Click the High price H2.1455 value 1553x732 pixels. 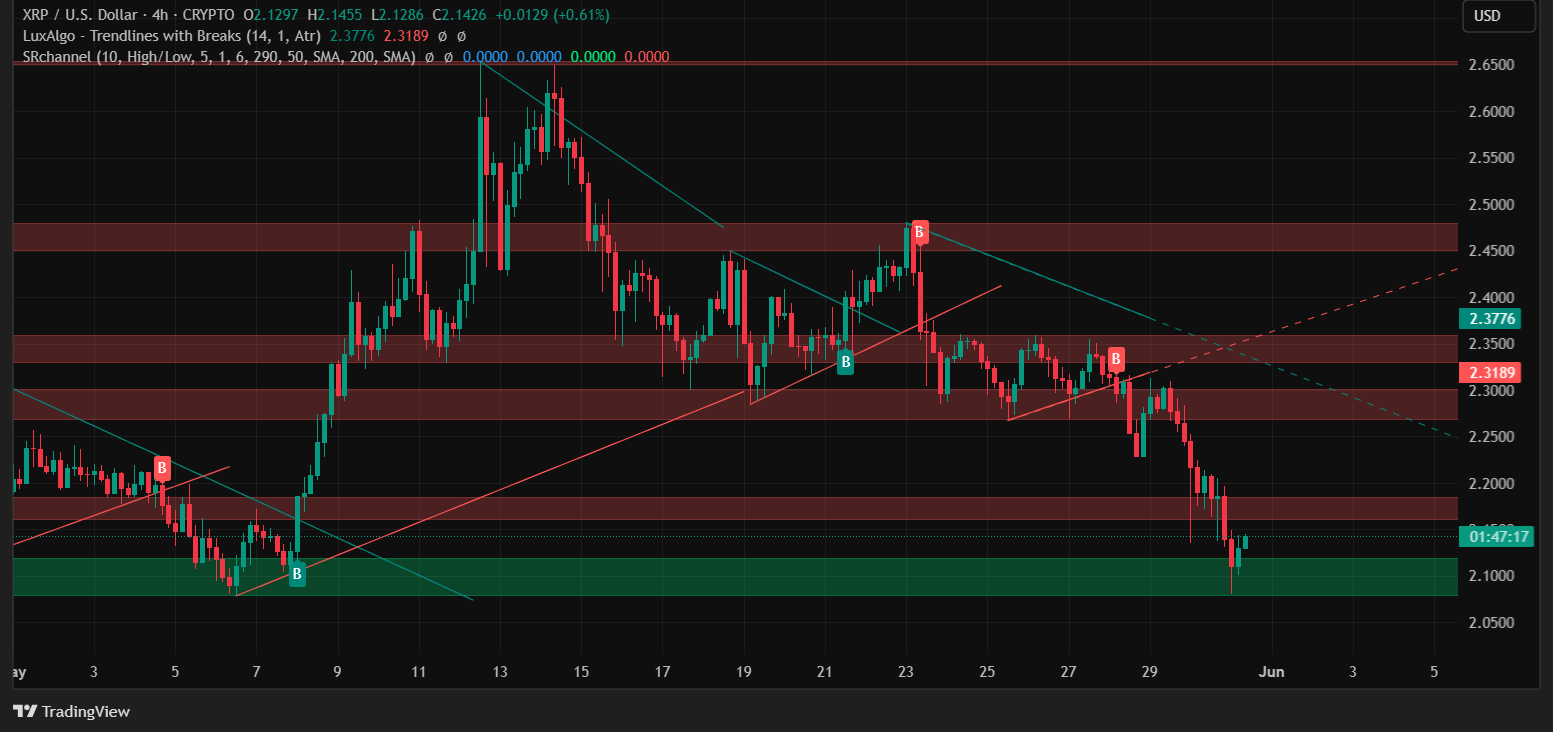point(336,15)
